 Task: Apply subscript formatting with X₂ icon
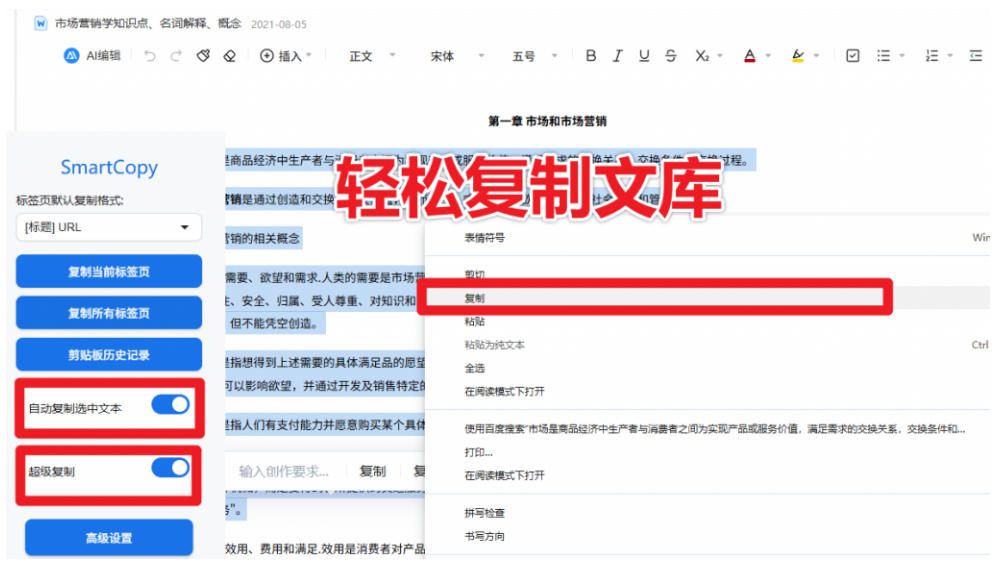click(x=701, y=56)
